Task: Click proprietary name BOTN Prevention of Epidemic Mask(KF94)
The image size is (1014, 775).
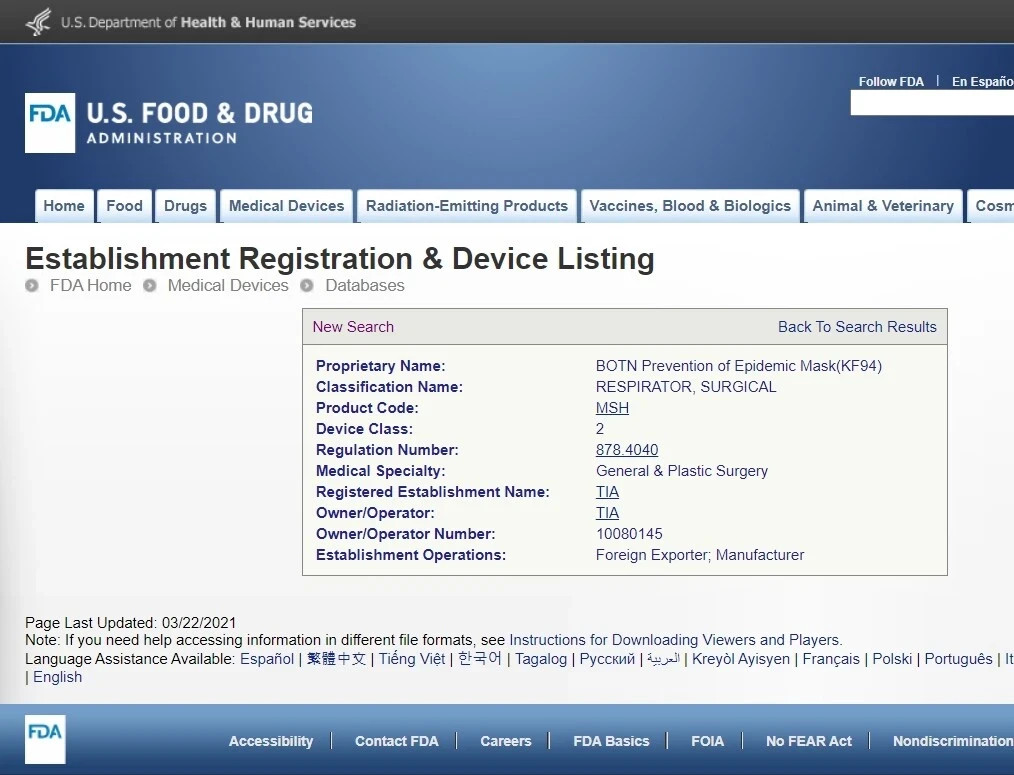Action: tap(739, 366)
